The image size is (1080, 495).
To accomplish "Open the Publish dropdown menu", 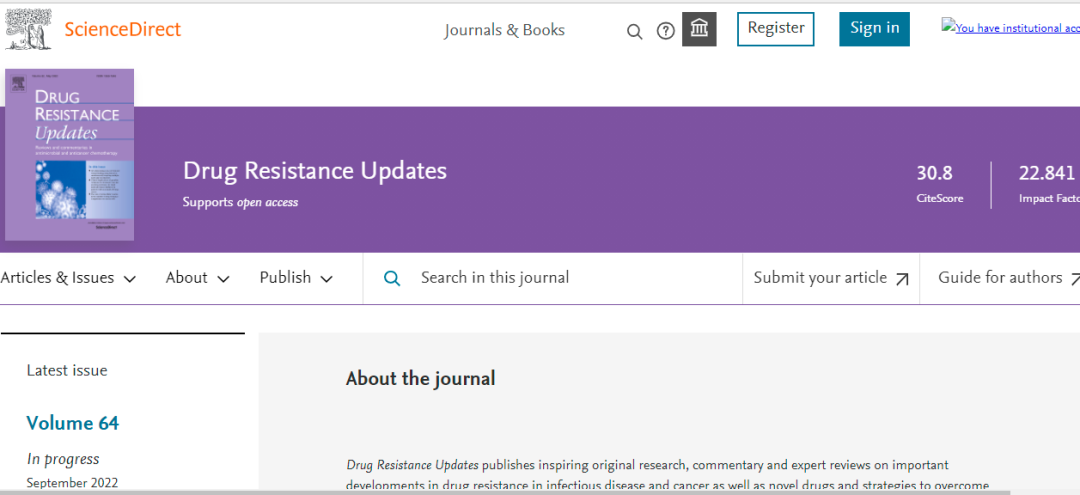I will 296,278.
